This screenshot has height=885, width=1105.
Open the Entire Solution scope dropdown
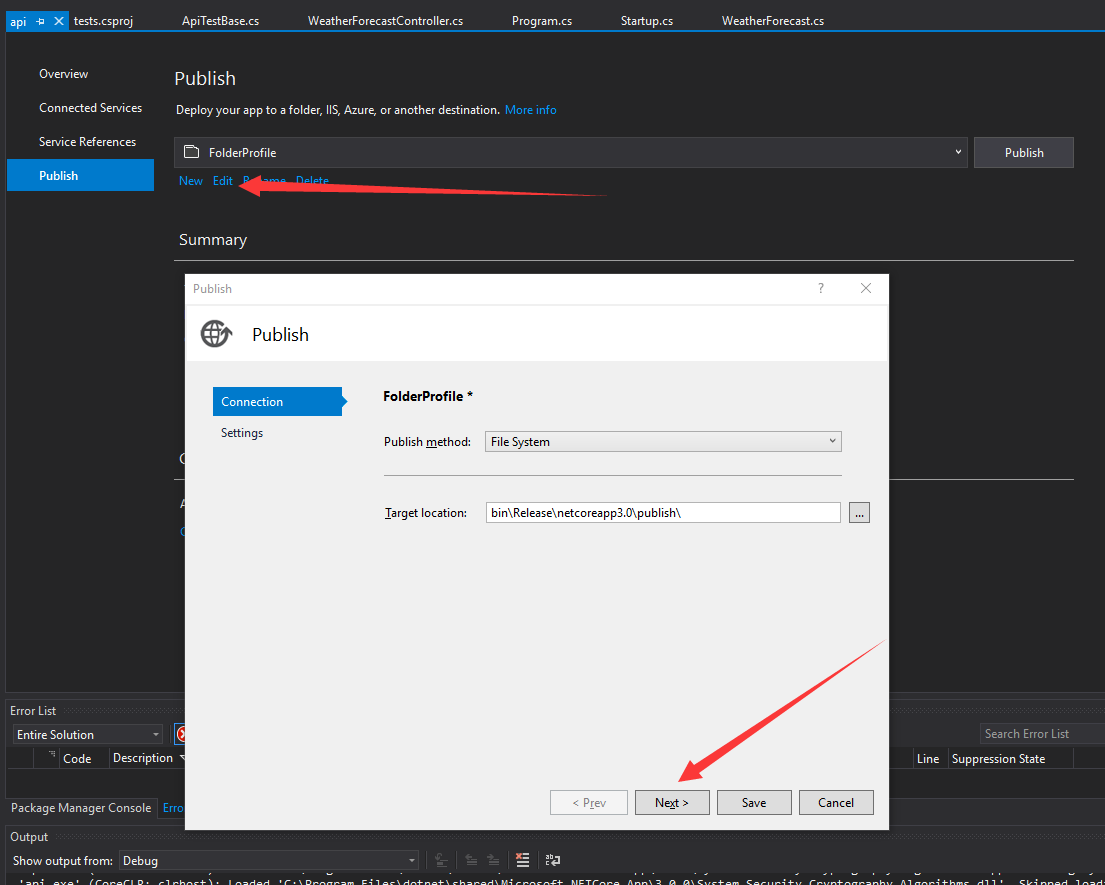click(x=156, y=734)
